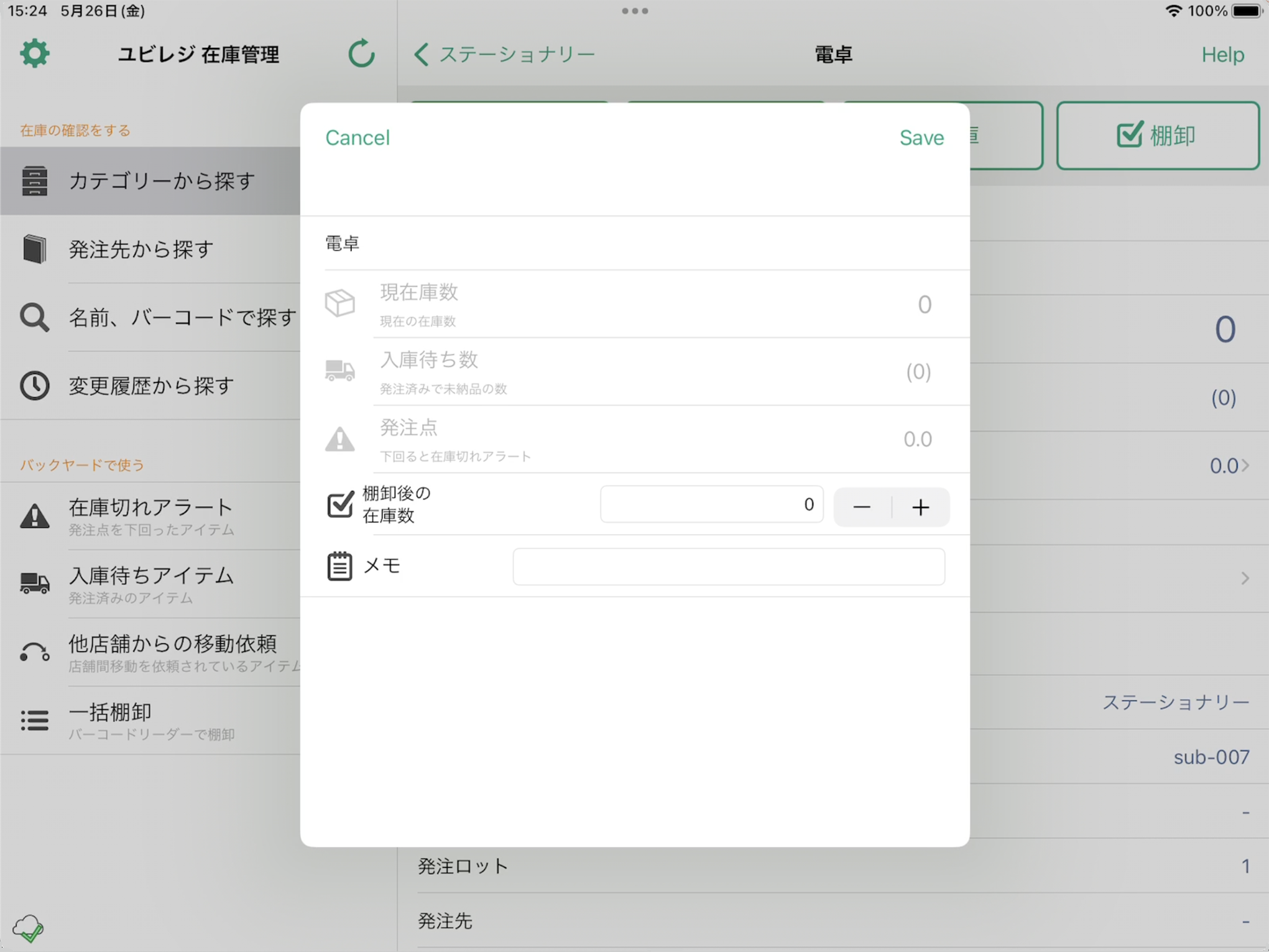Tap the 電卓 item name in dialog

343,243
